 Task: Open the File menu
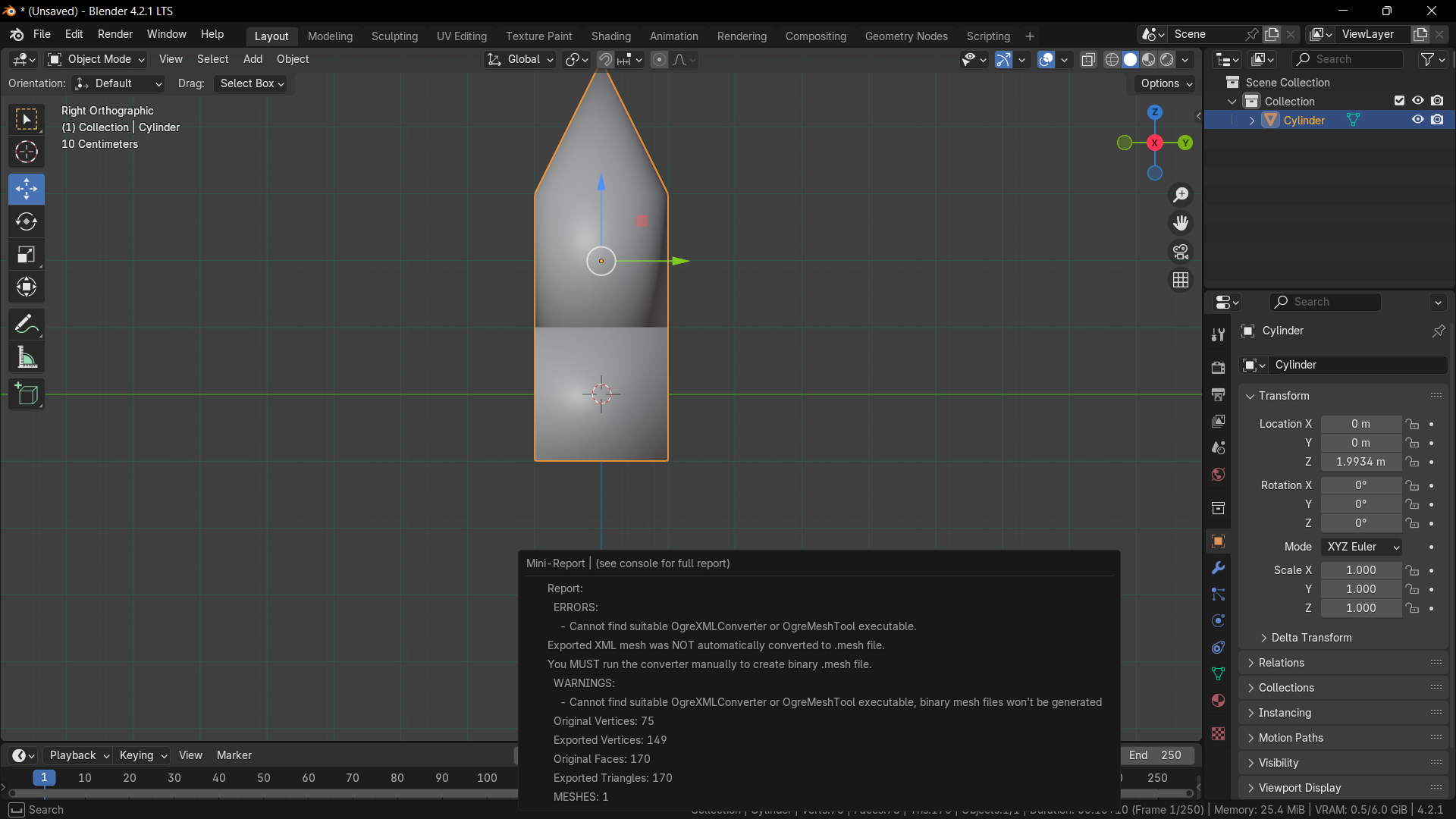coord(42,34)
